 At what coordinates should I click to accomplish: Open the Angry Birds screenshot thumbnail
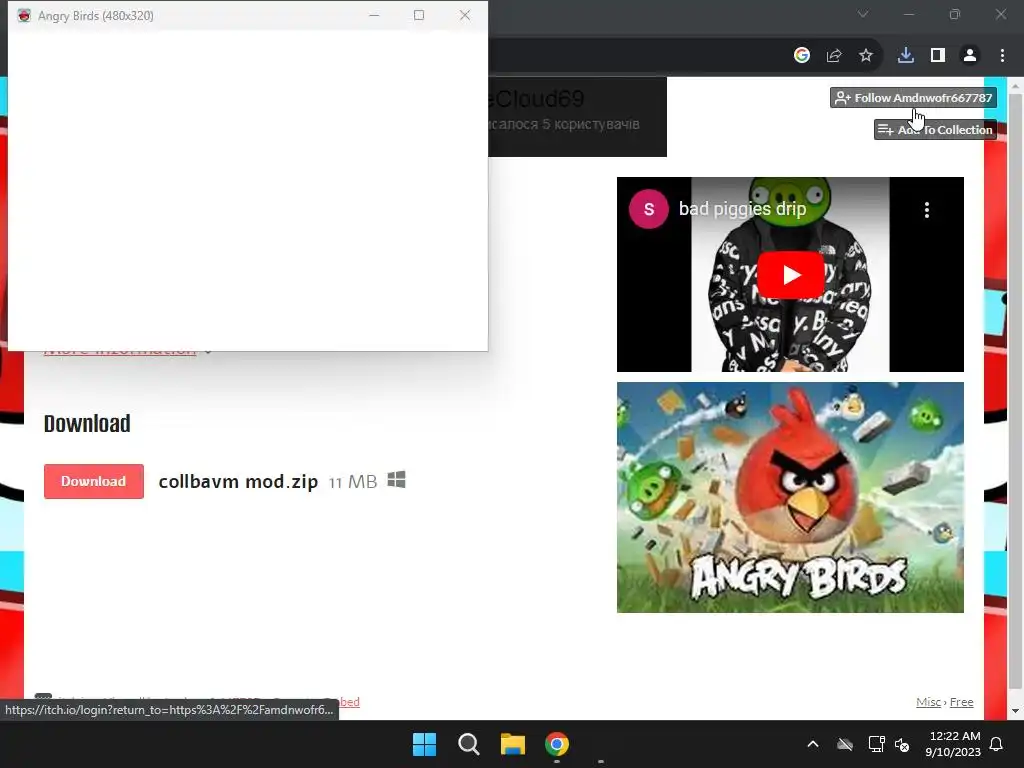tap(790, 498)
